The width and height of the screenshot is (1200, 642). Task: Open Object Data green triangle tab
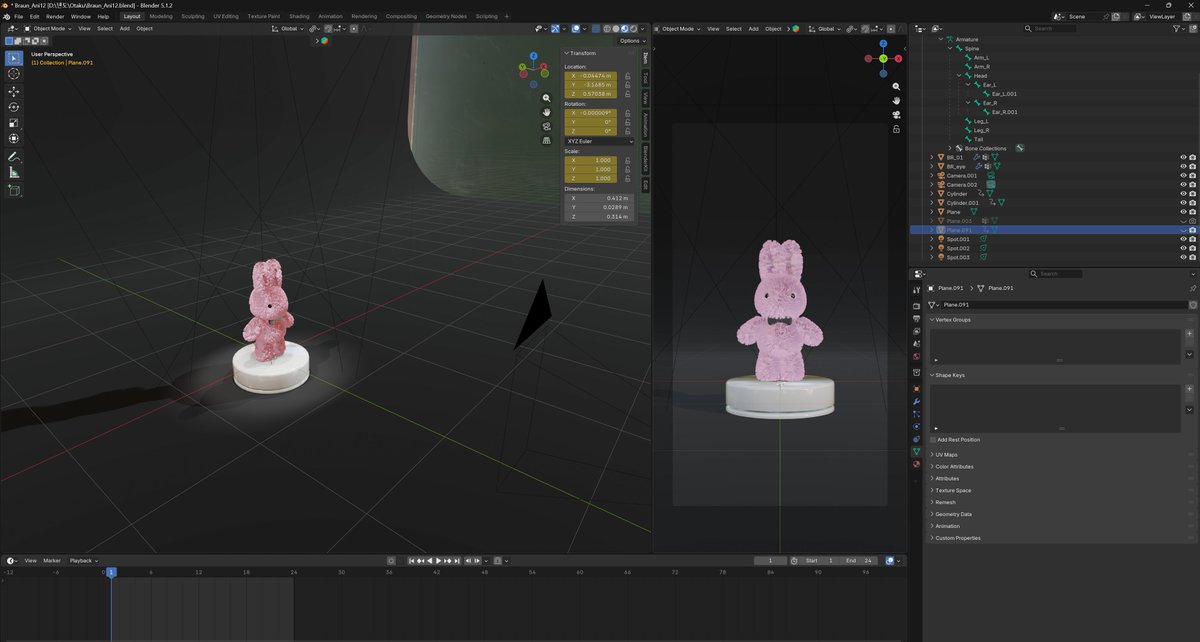click(x=916, y=451)
